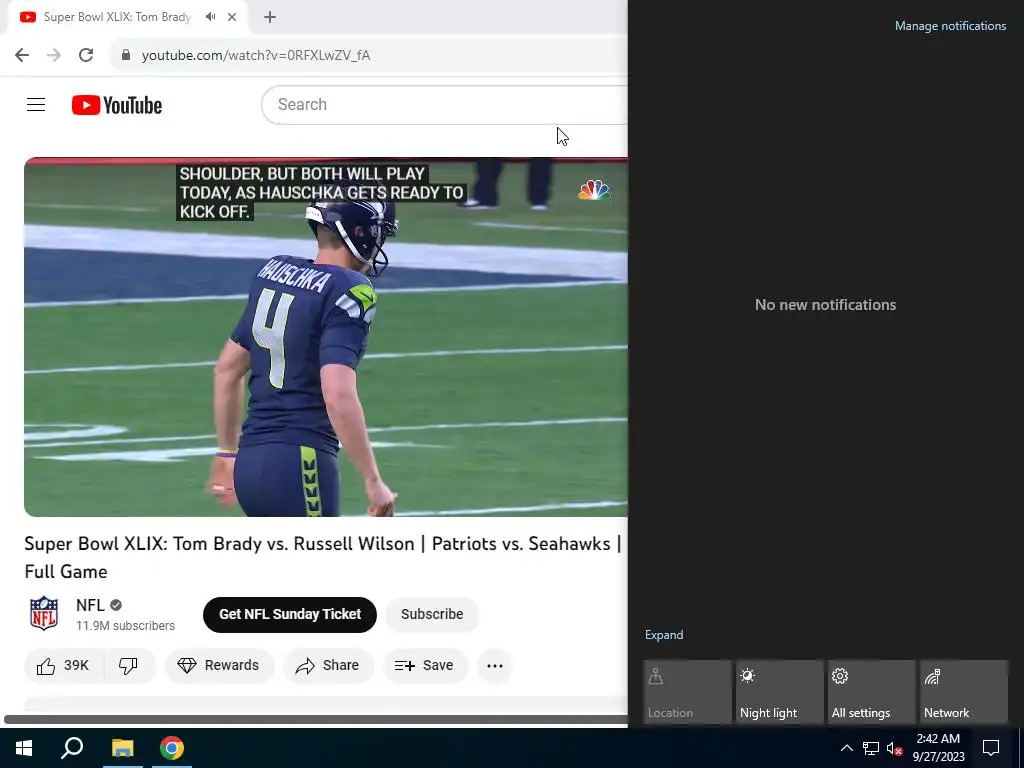Save the video to a playlist
Image resolution: width=1024 pixels, height=768 pixels.
[425, 665]
